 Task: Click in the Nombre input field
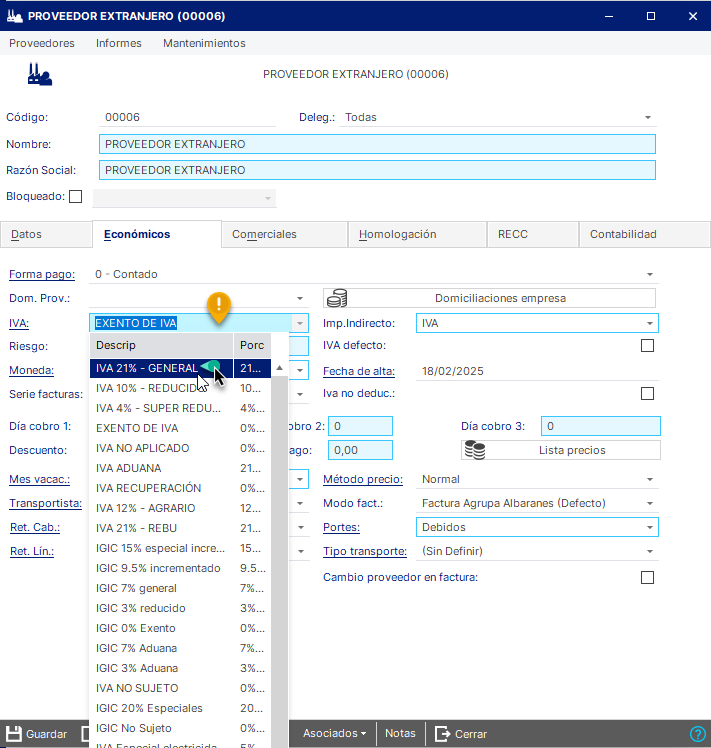click(377, 144)
